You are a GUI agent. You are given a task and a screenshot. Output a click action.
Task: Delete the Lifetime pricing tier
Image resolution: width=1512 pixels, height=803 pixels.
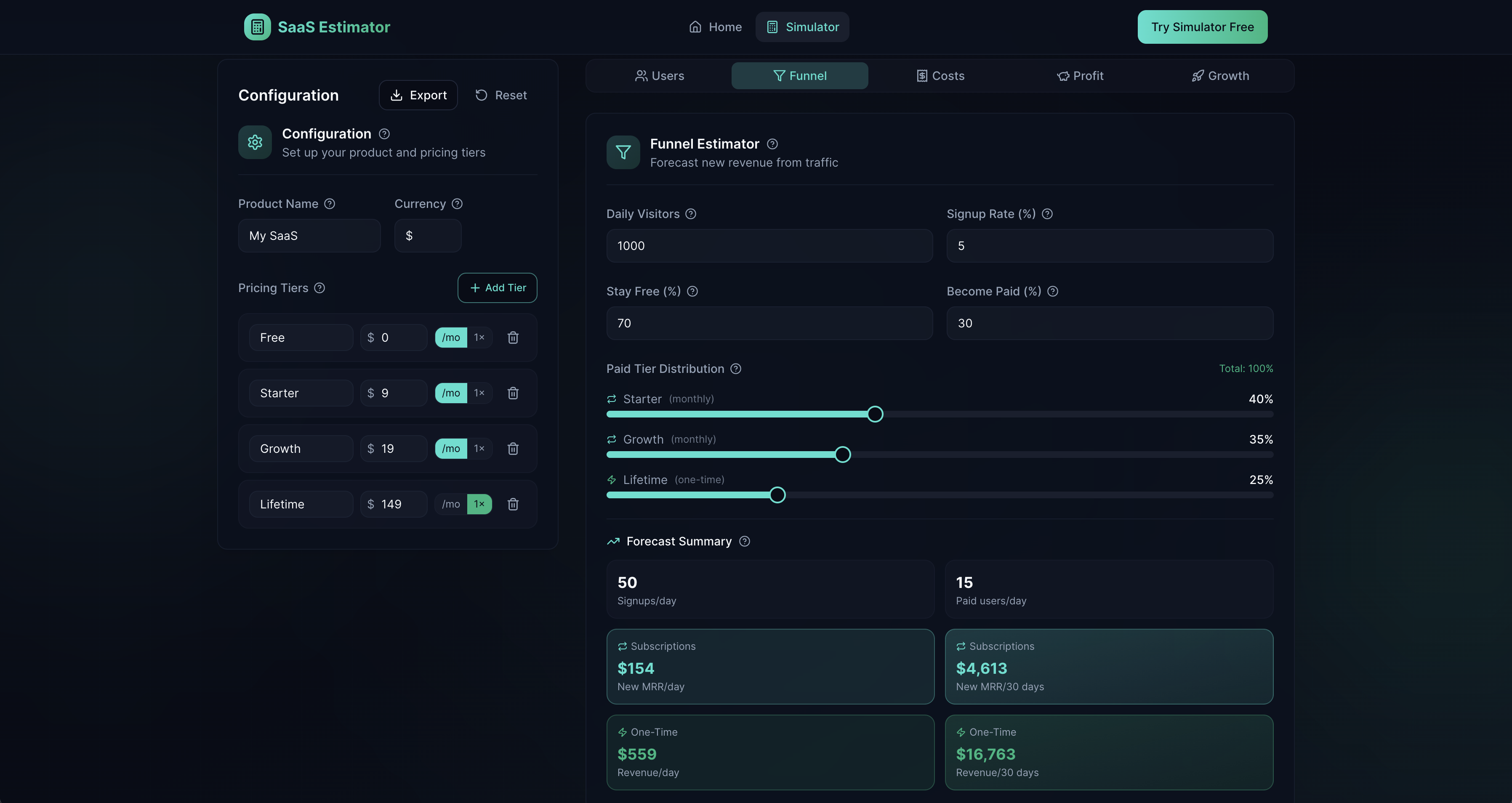coord(513,504)
